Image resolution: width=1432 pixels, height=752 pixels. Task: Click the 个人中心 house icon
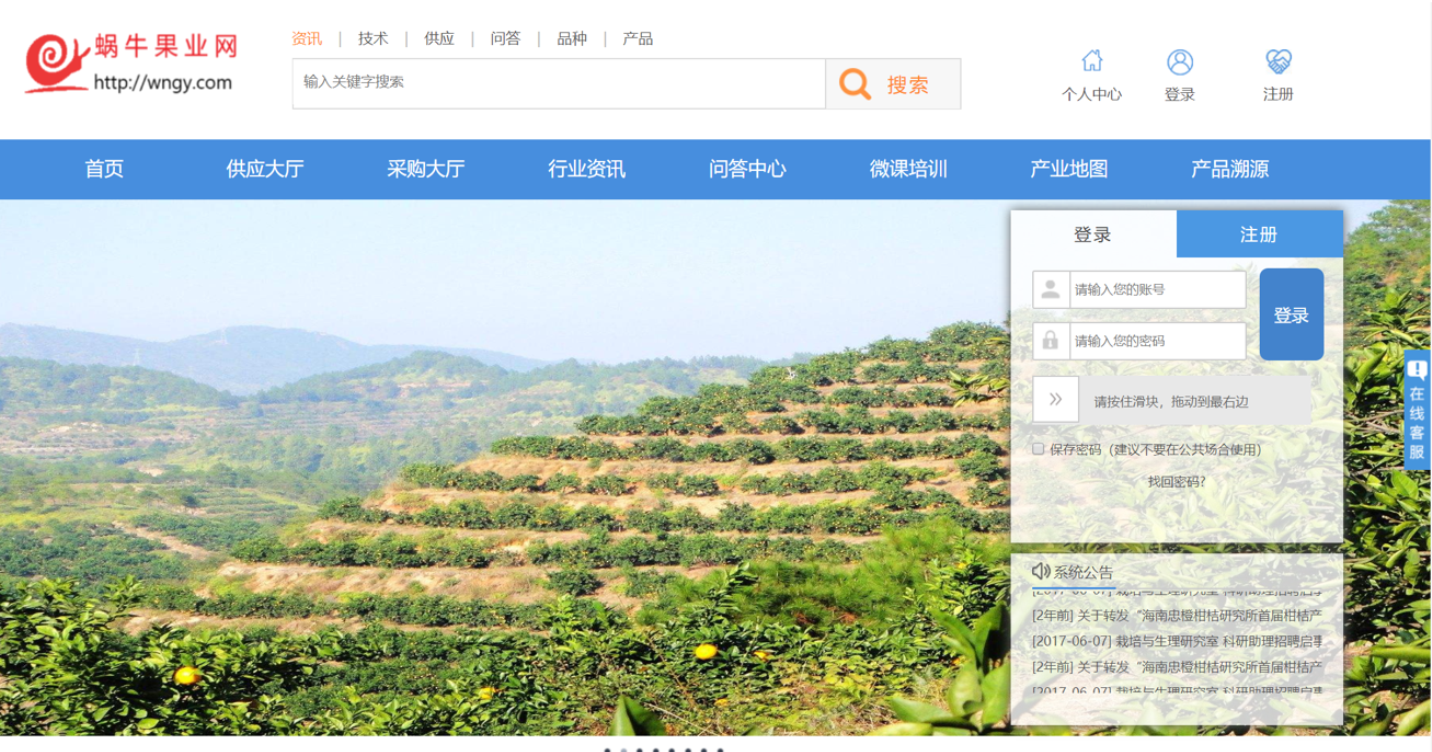click(1092, 61)
